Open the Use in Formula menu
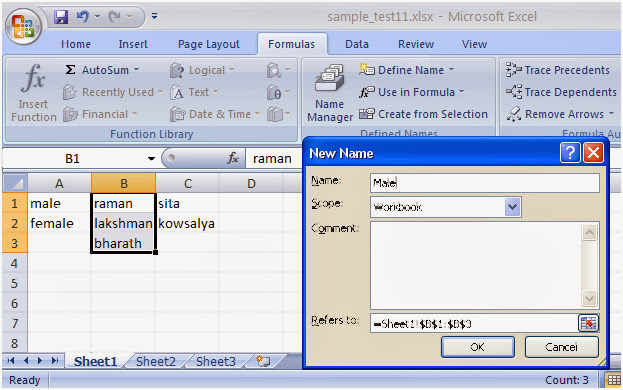This screenshot has height=390, width=623. (411, 92)
